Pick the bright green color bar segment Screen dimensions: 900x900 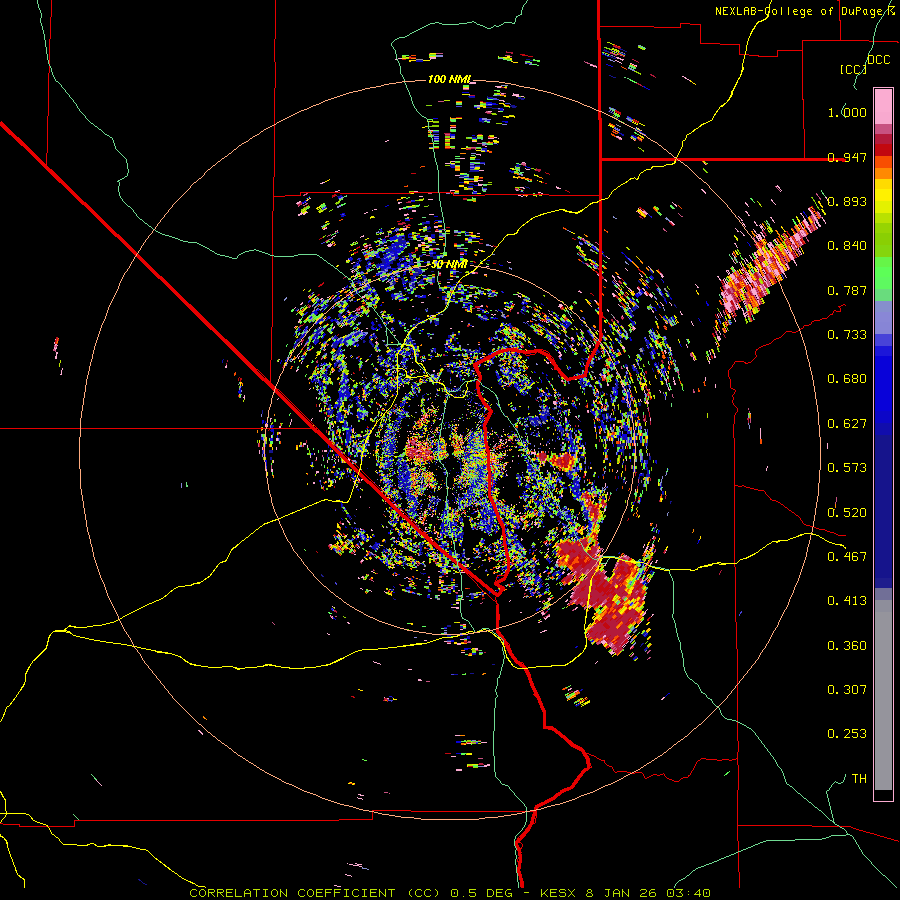883,273
